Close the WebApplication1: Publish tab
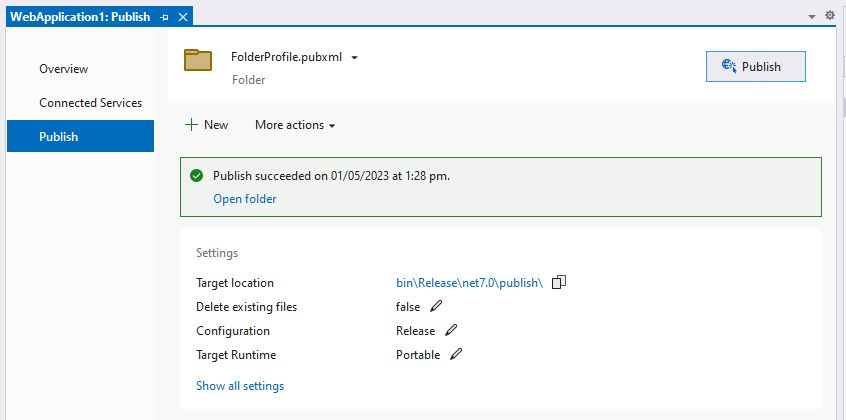The width and height of the screenshot is (846, 420). [183, 17]
